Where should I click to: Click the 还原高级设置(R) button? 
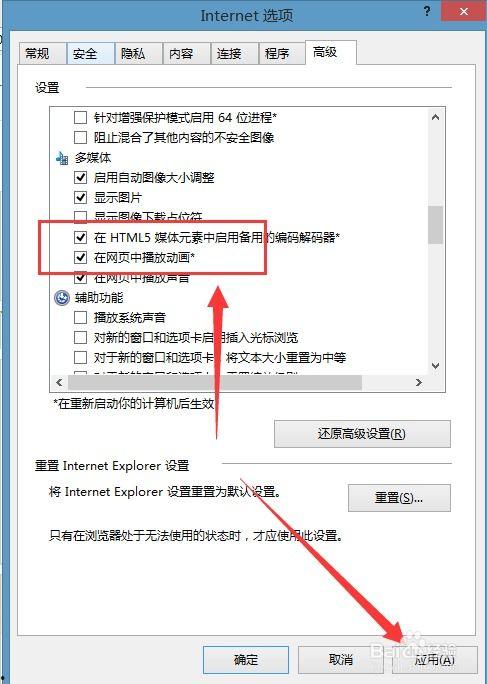pyautogui.click(x=362, y=434)
